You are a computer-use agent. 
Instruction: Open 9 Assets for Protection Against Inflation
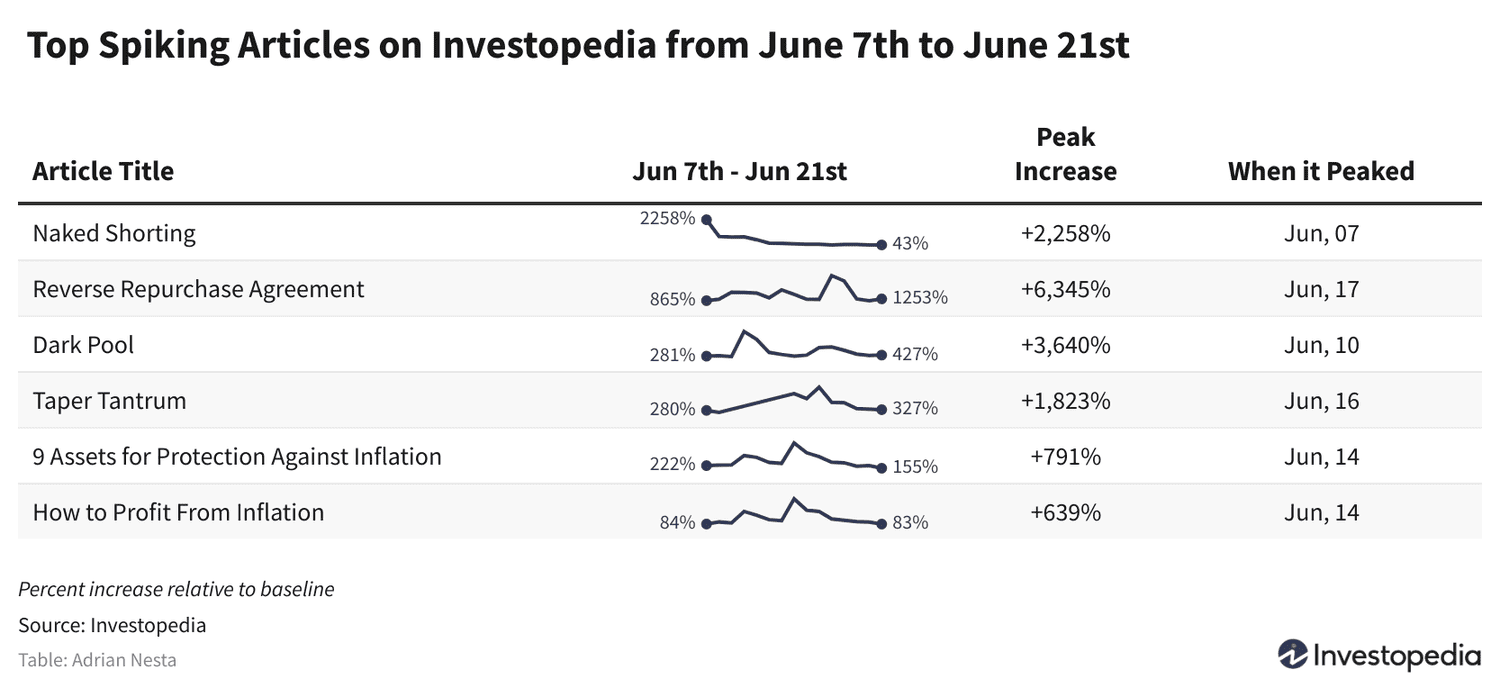237,457
